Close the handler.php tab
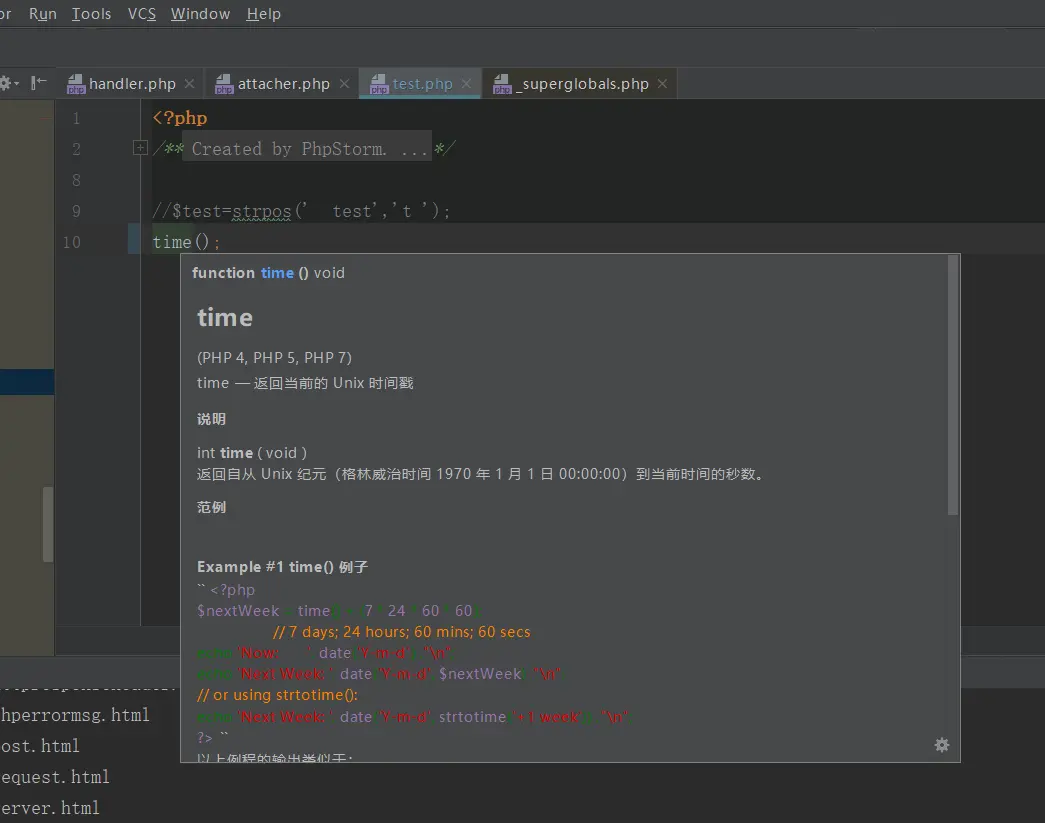Viewport: 1045px width, 823px height. [x=189, y=83]
